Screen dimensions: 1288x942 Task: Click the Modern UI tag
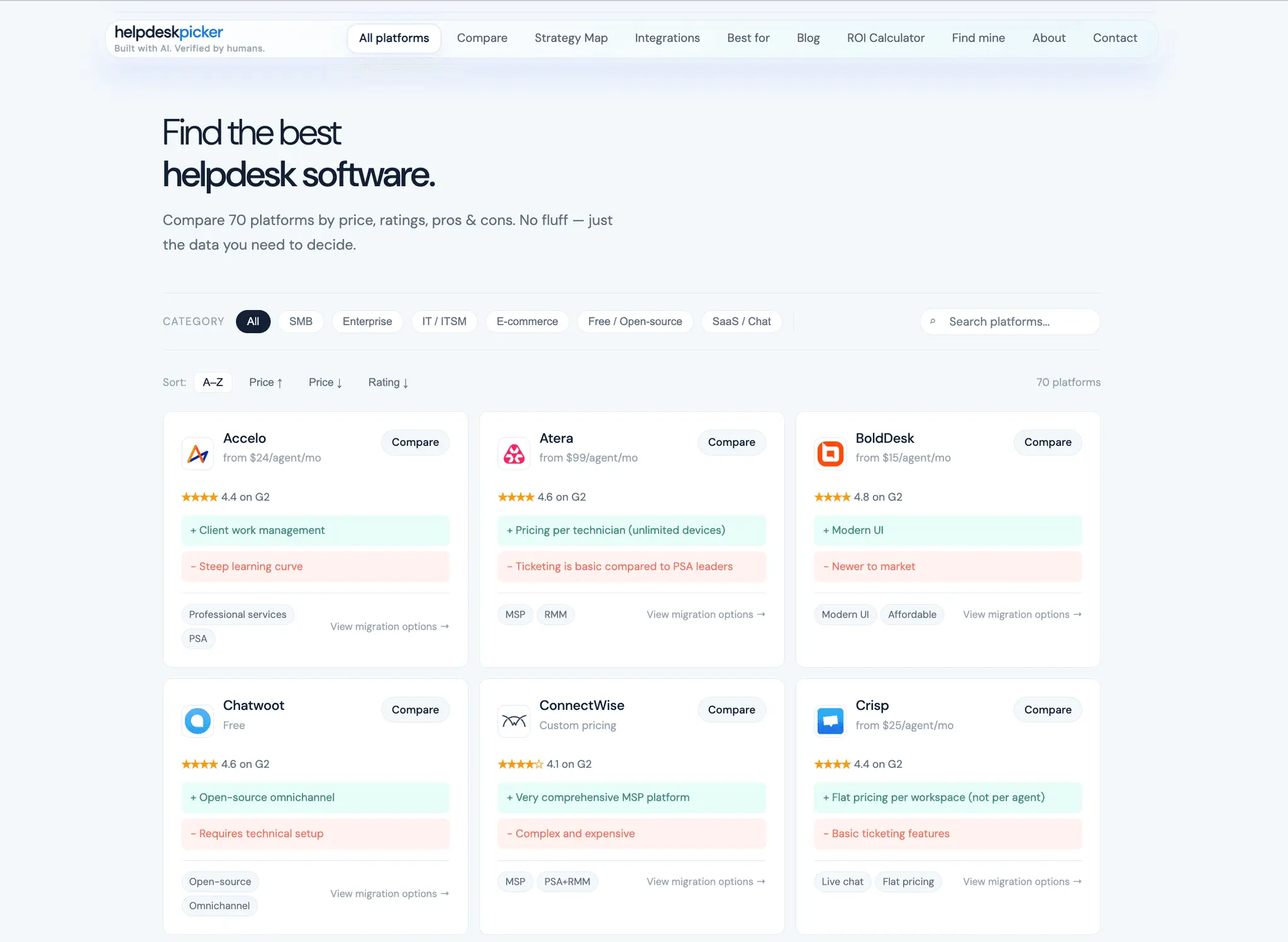[845, 614]
